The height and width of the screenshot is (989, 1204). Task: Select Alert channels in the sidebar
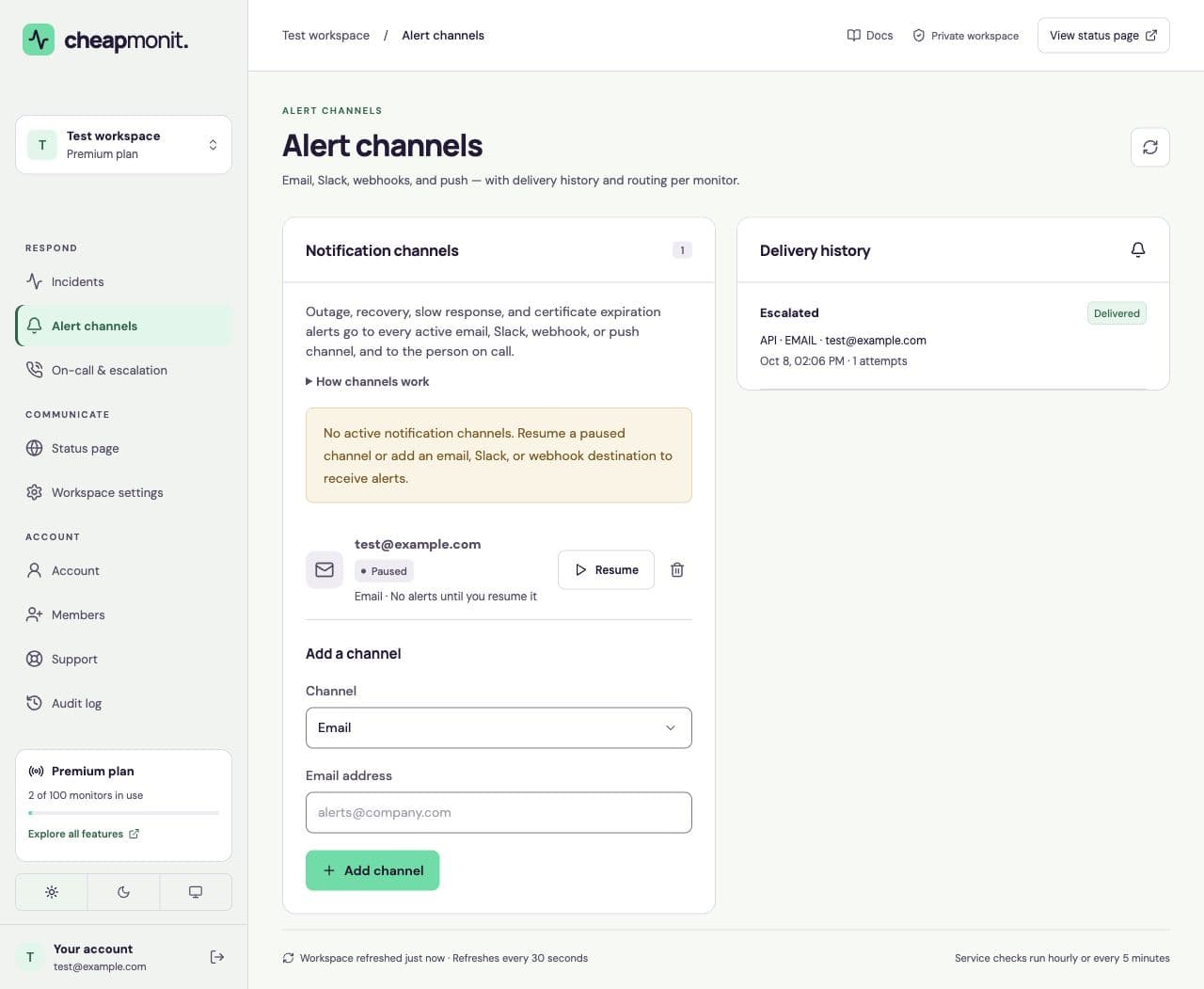[123, 326]
